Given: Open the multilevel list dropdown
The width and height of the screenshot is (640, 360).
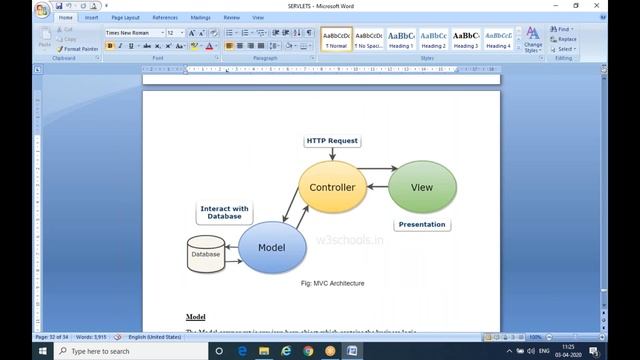Looking at the screenshot, I should point(262,33).
